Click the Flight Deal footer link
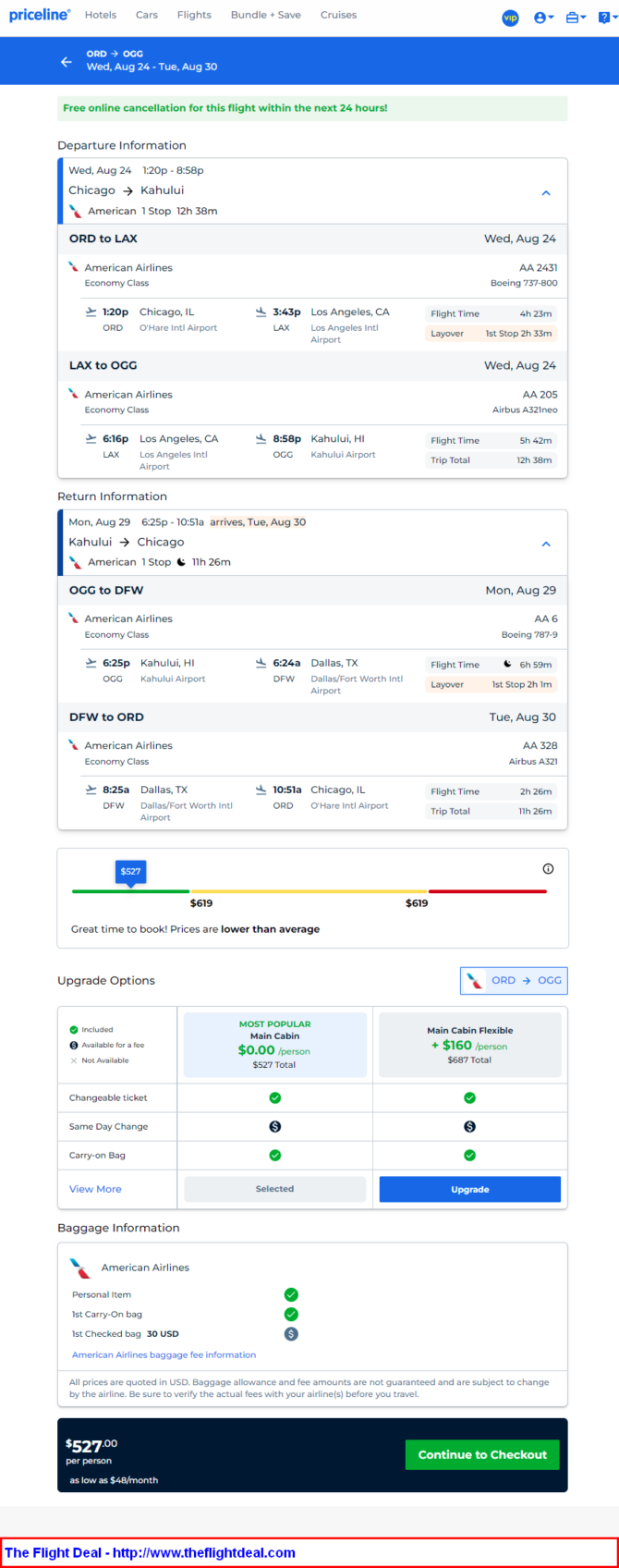619x1568 pixels. (x=150, y=1552)
